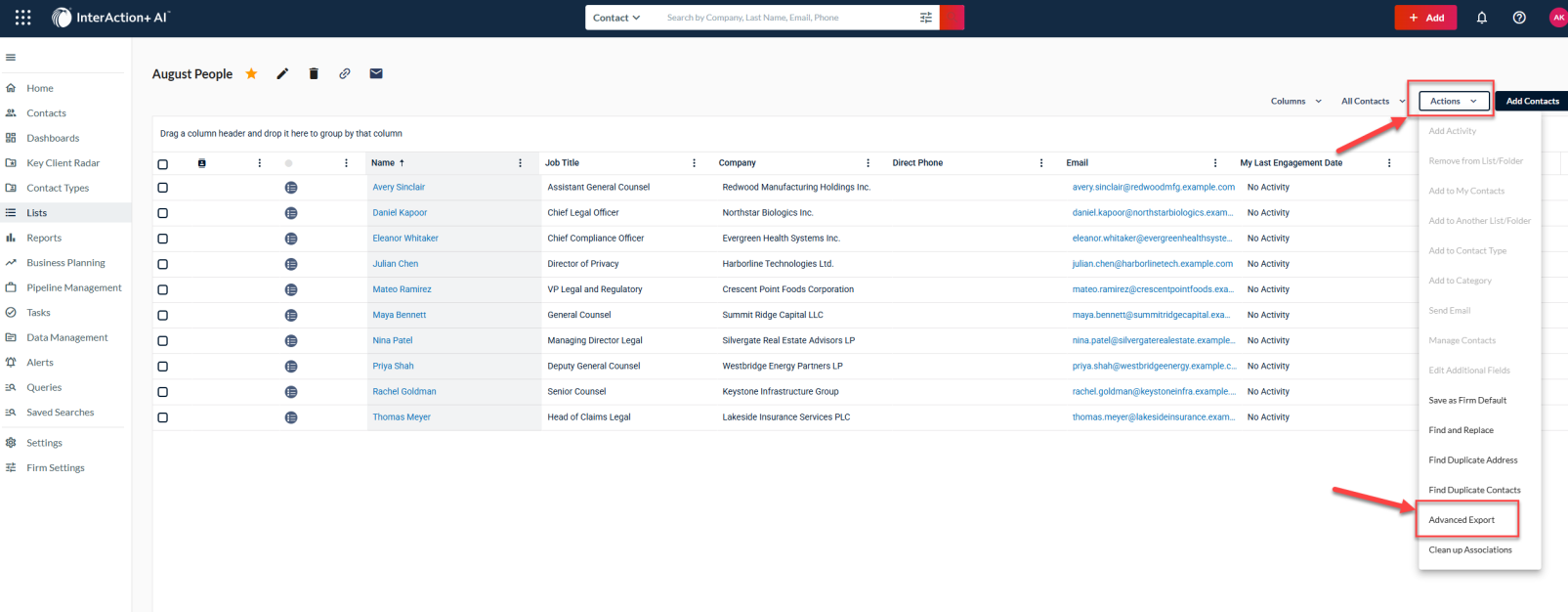Sort by the Name column header
This screenshot has width=1568, height=612.
(x=383, y=163)
